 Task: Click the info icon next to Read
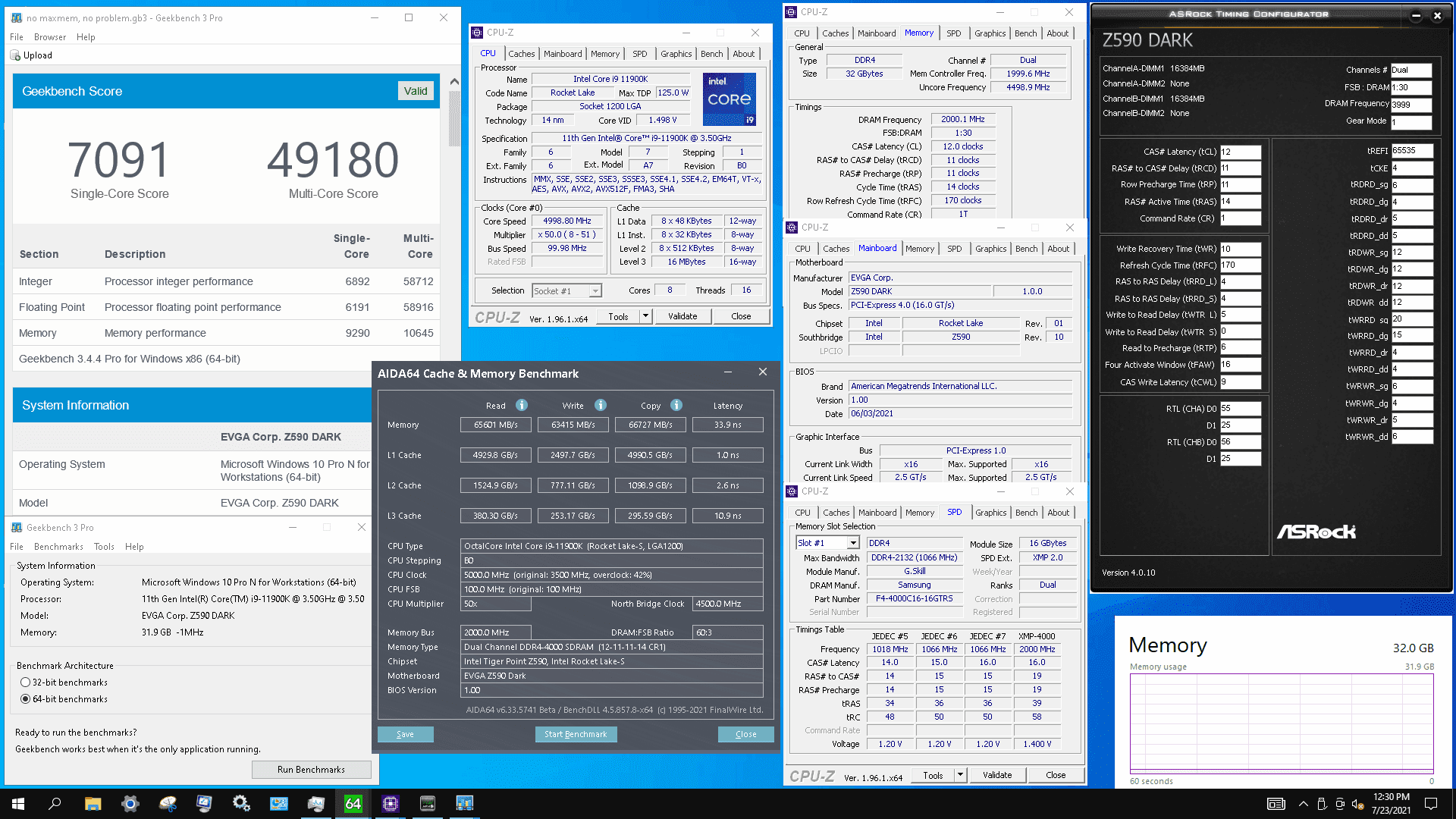point(522,405)
